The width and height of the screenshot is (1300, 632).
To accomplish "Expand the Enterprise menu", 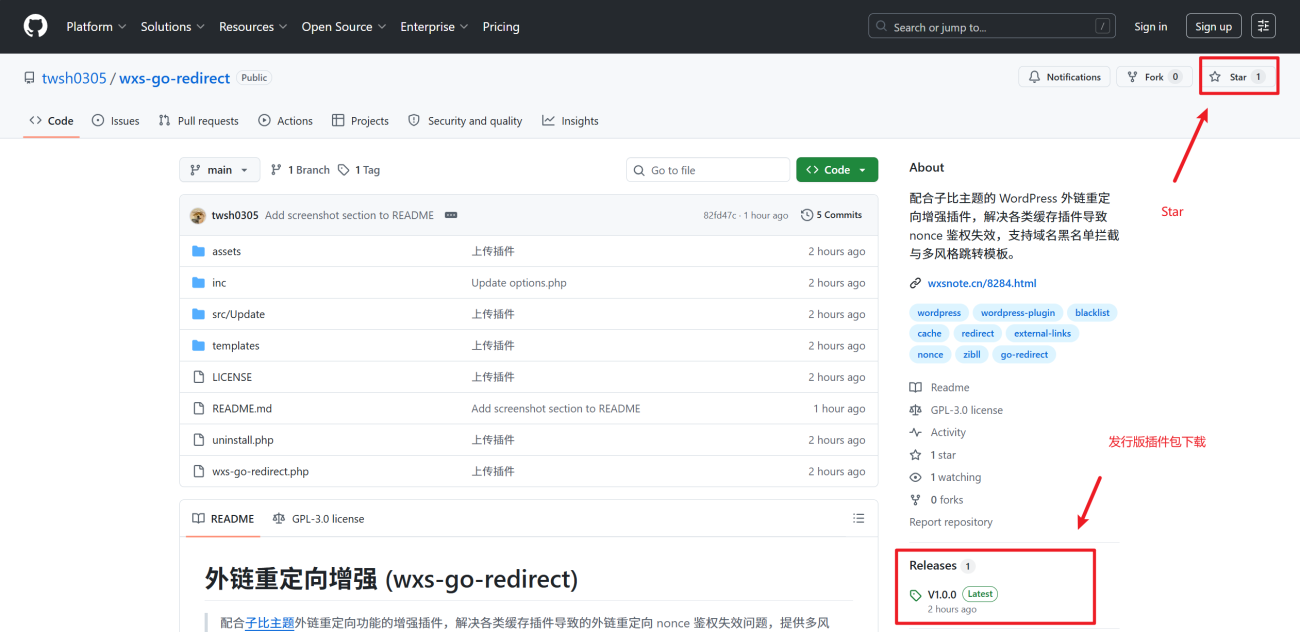I will tap(434, 27).
